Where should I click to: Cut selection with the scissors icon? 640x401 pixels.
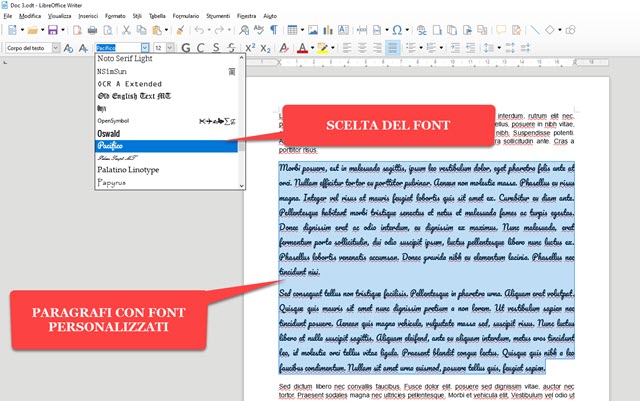127,30
